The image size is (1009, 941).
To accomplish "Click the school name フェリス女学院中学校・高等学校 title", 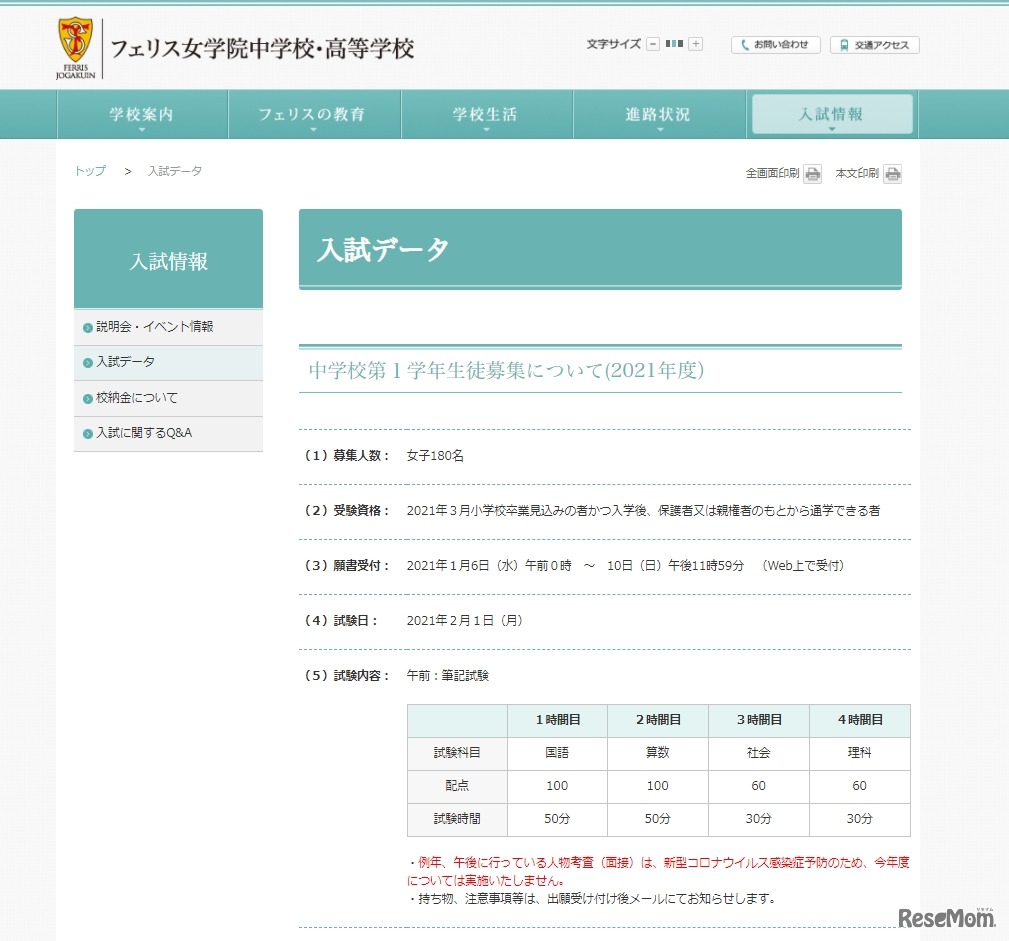I will pos(262,49).
